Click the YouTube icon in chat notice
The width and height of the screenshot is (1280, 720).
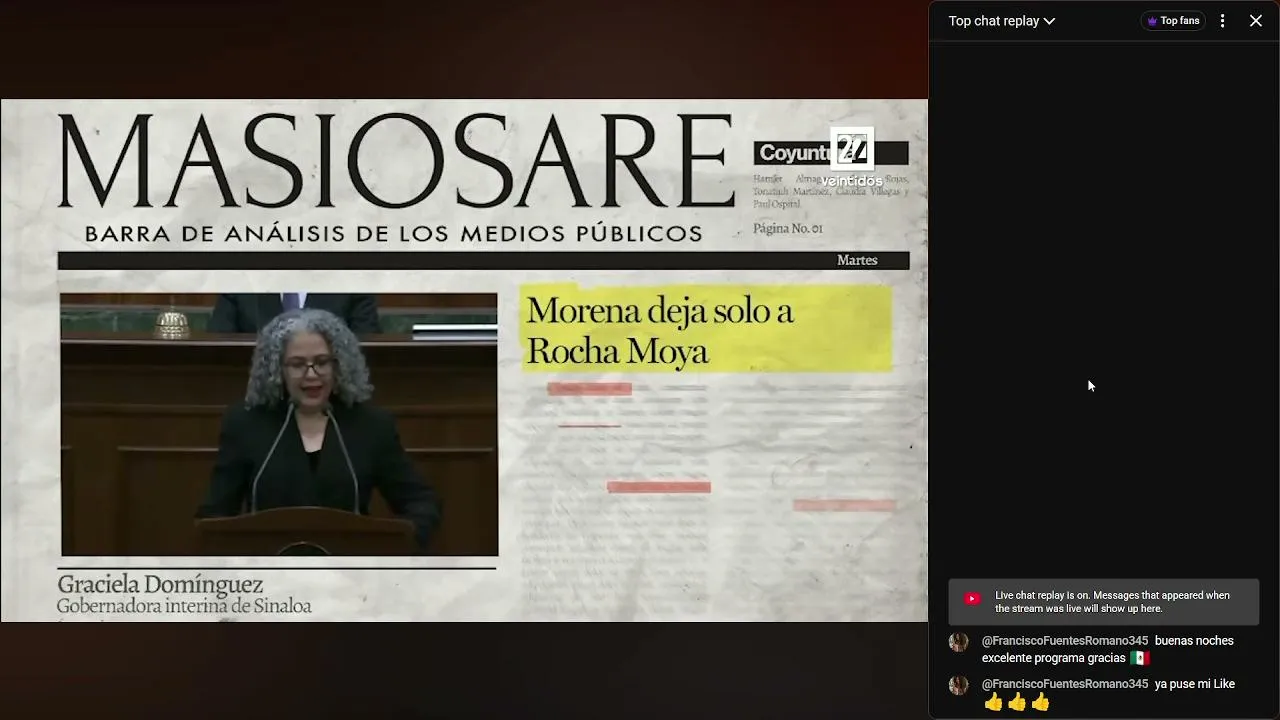click(x=972, y=599)
